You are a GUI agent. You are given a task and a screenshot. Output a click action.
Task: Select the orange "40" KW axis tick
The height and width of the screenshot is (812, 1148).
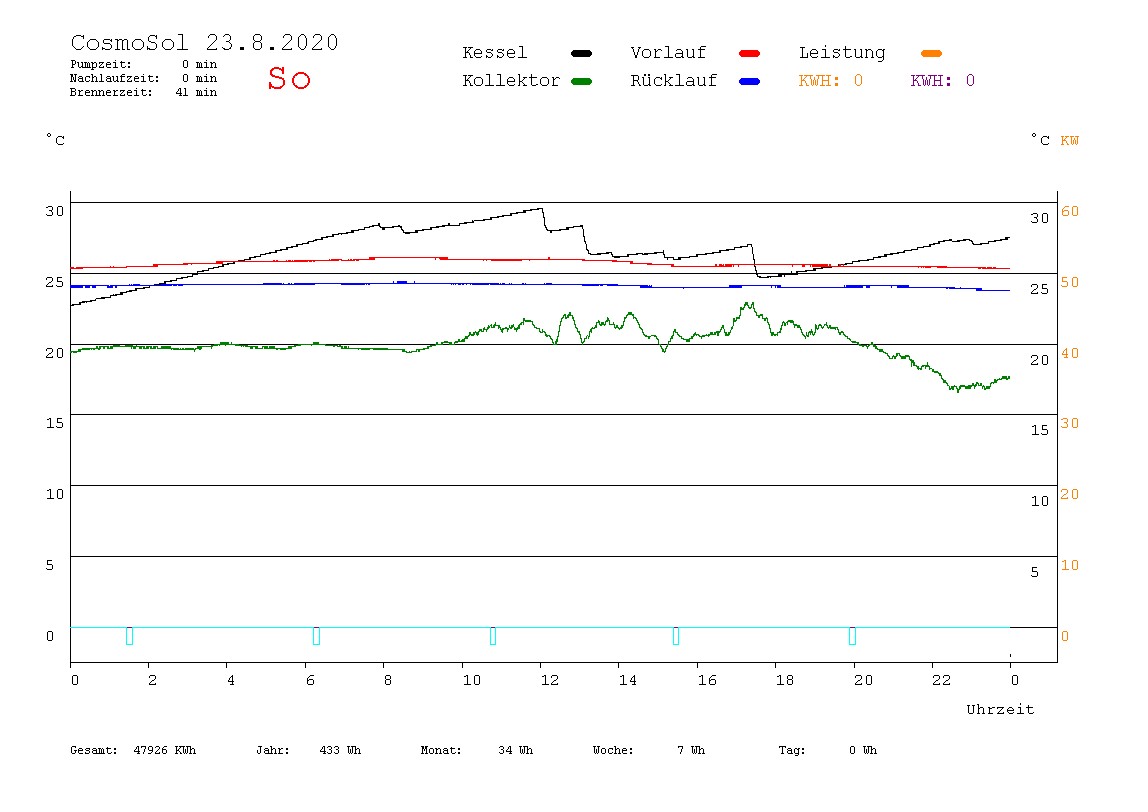point(1070,354)
